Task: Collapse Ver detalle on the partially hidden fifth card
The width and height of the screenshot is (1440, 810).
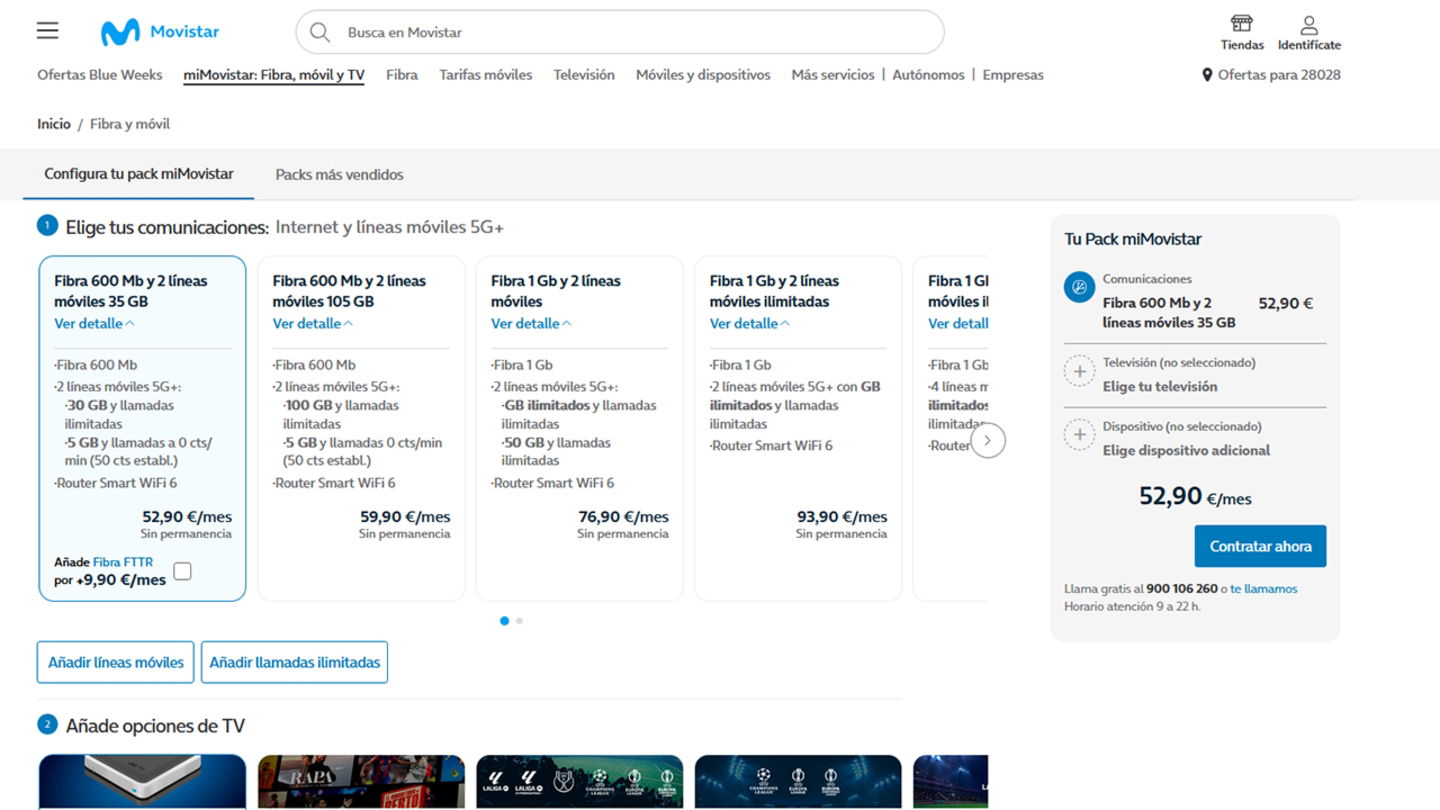Action: [x=958, y=323]
